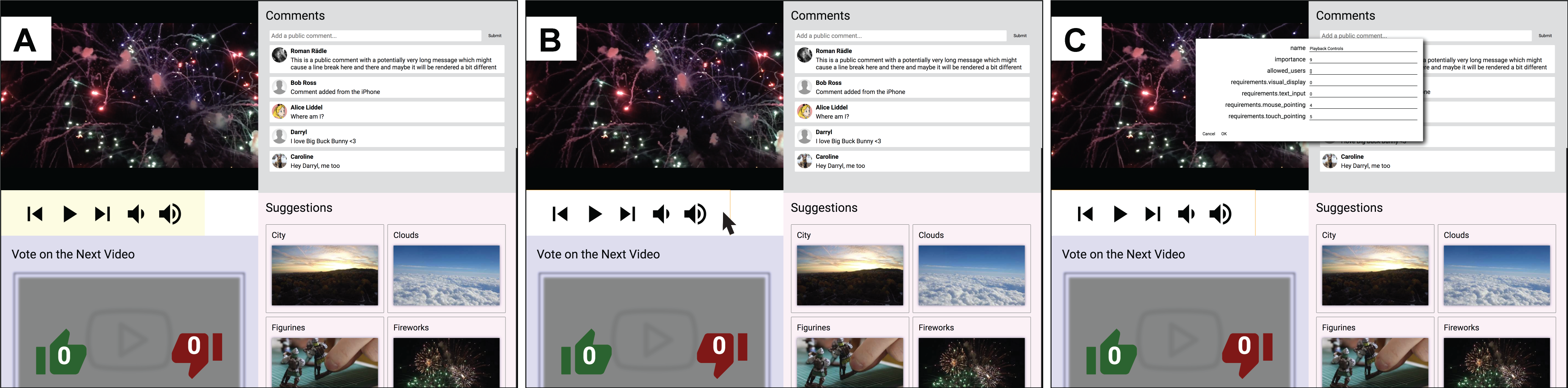Open City suggestion thumbnail in panel B
The image size is (1568, 388).
pyautogui.click(x=850, y=275)
